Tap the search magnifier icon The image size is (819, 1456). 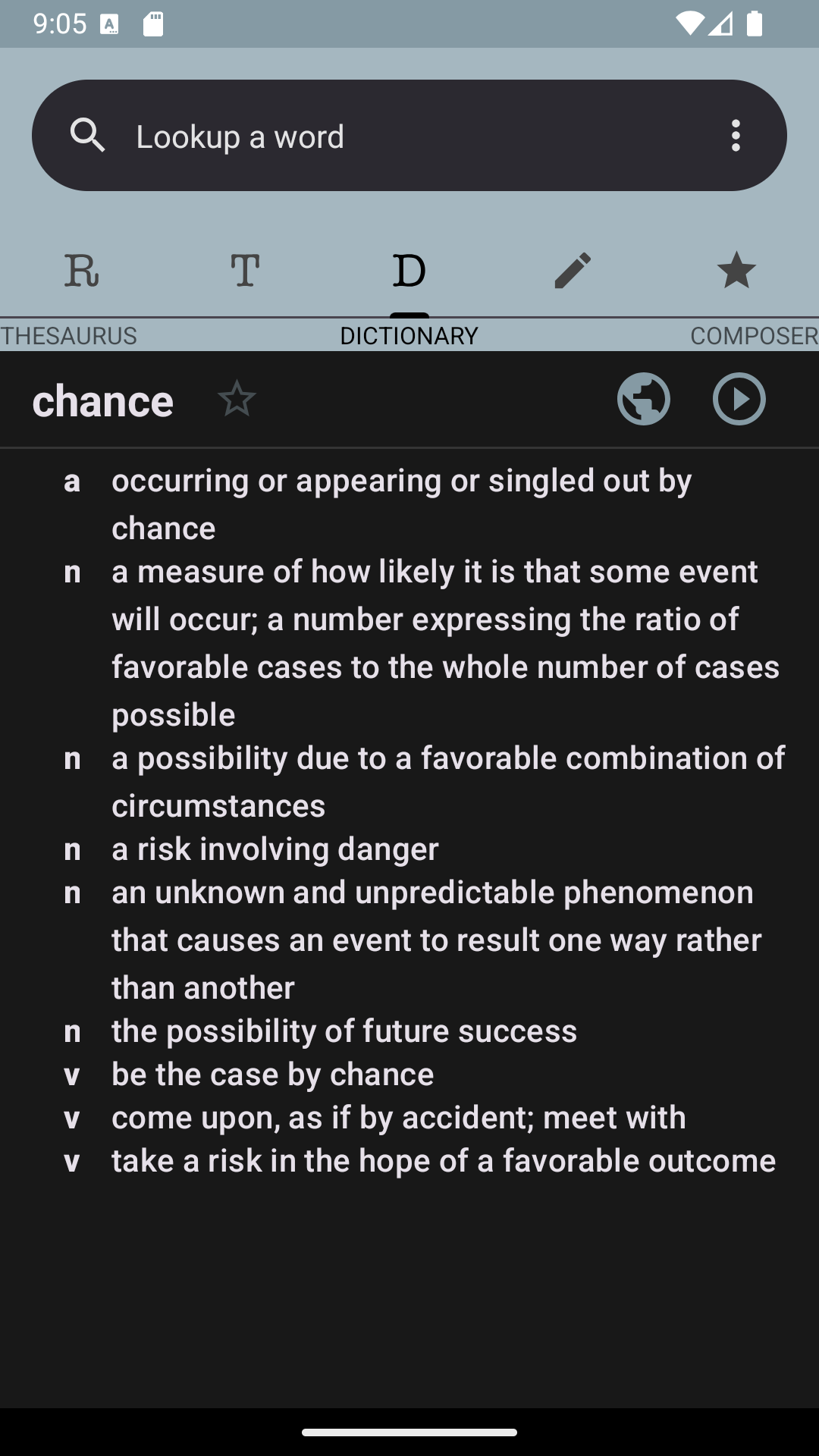87,136
